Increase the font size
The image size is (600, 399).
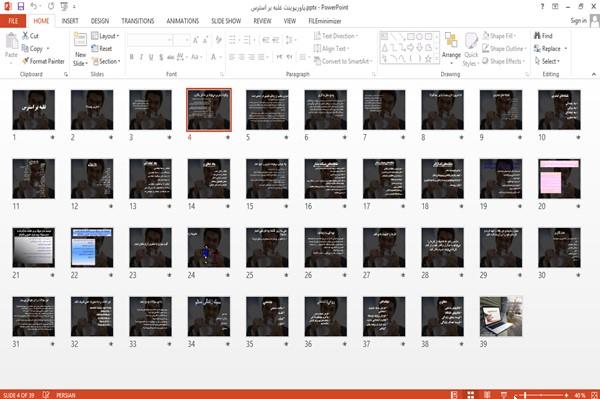pos(196,40)
